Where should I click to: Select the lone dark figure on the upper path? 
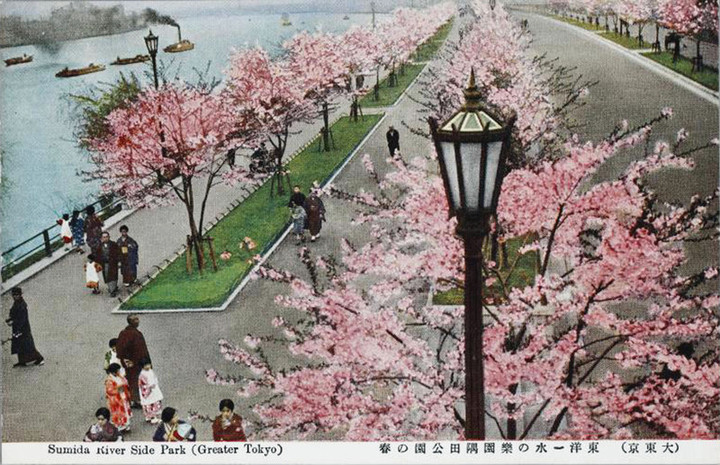click(x=393, y=141)
